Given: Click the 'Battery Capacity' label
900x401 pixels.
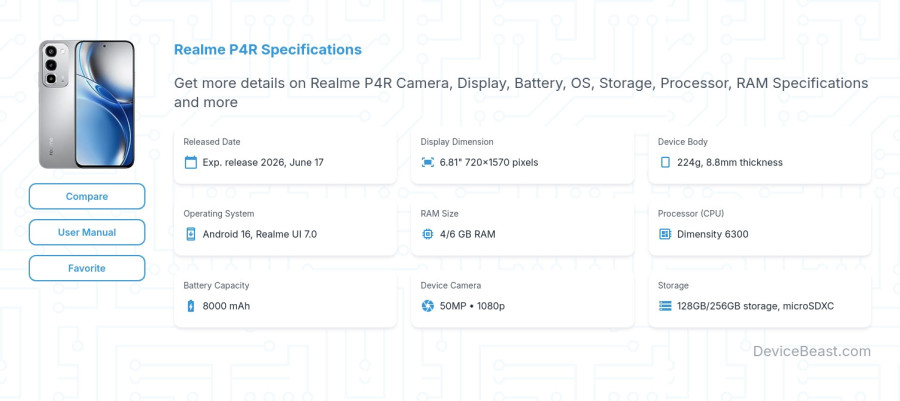Looking at the screenshot, I should 216,285.
